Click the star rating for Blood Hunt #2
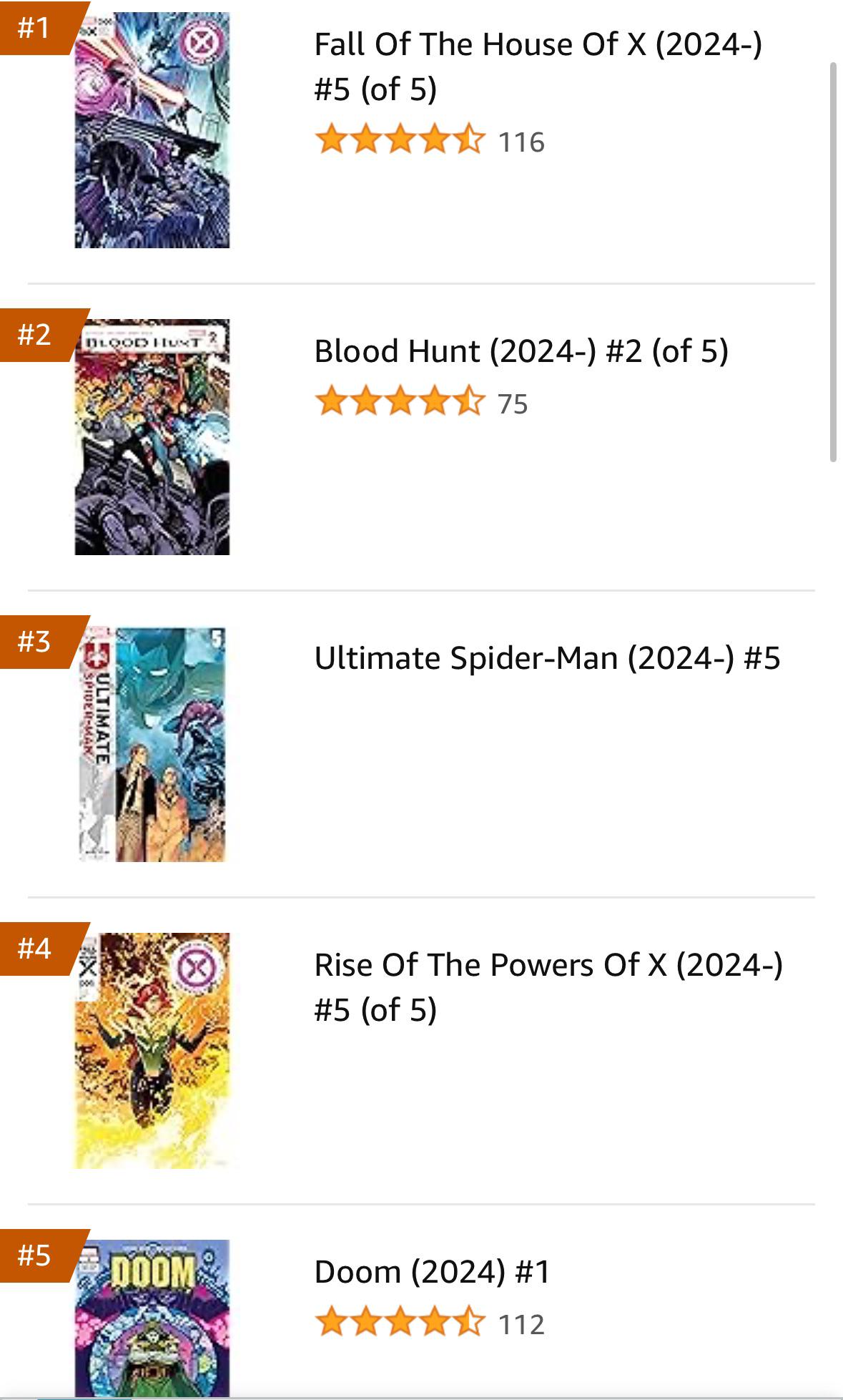843x1400 pixels. (x=400, y=401)
